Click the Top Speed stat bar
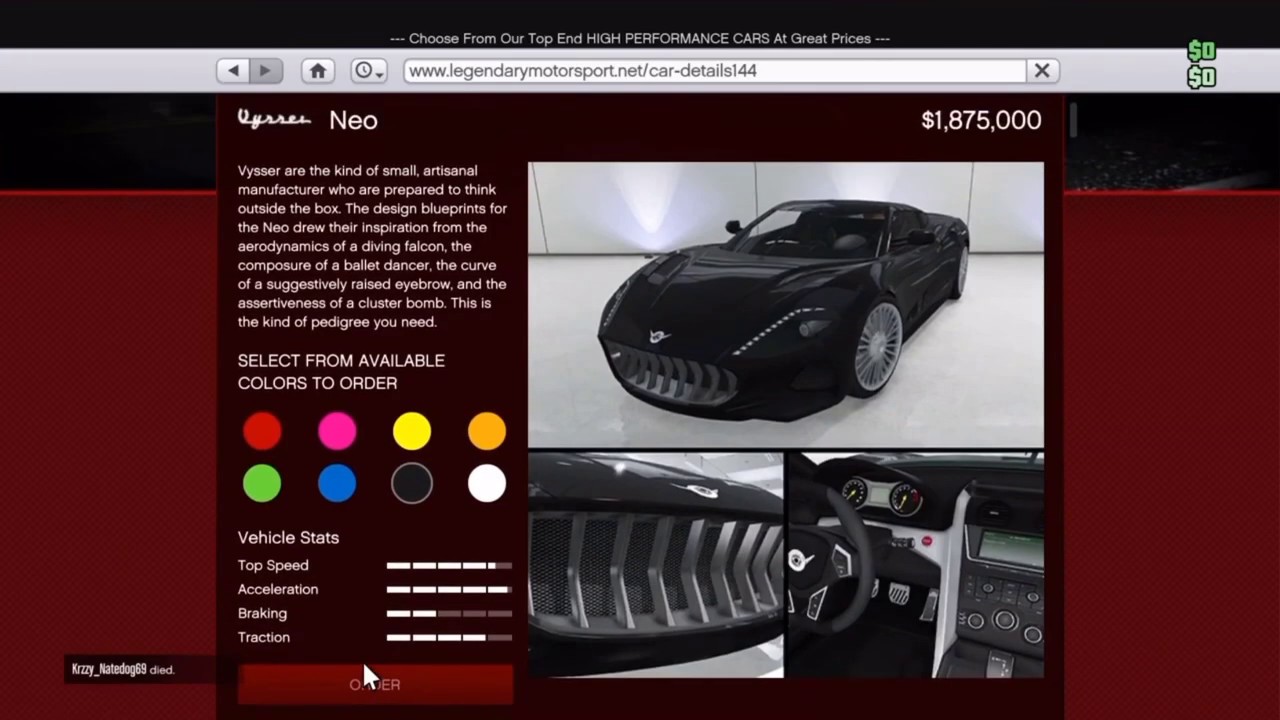 point(449,565)
